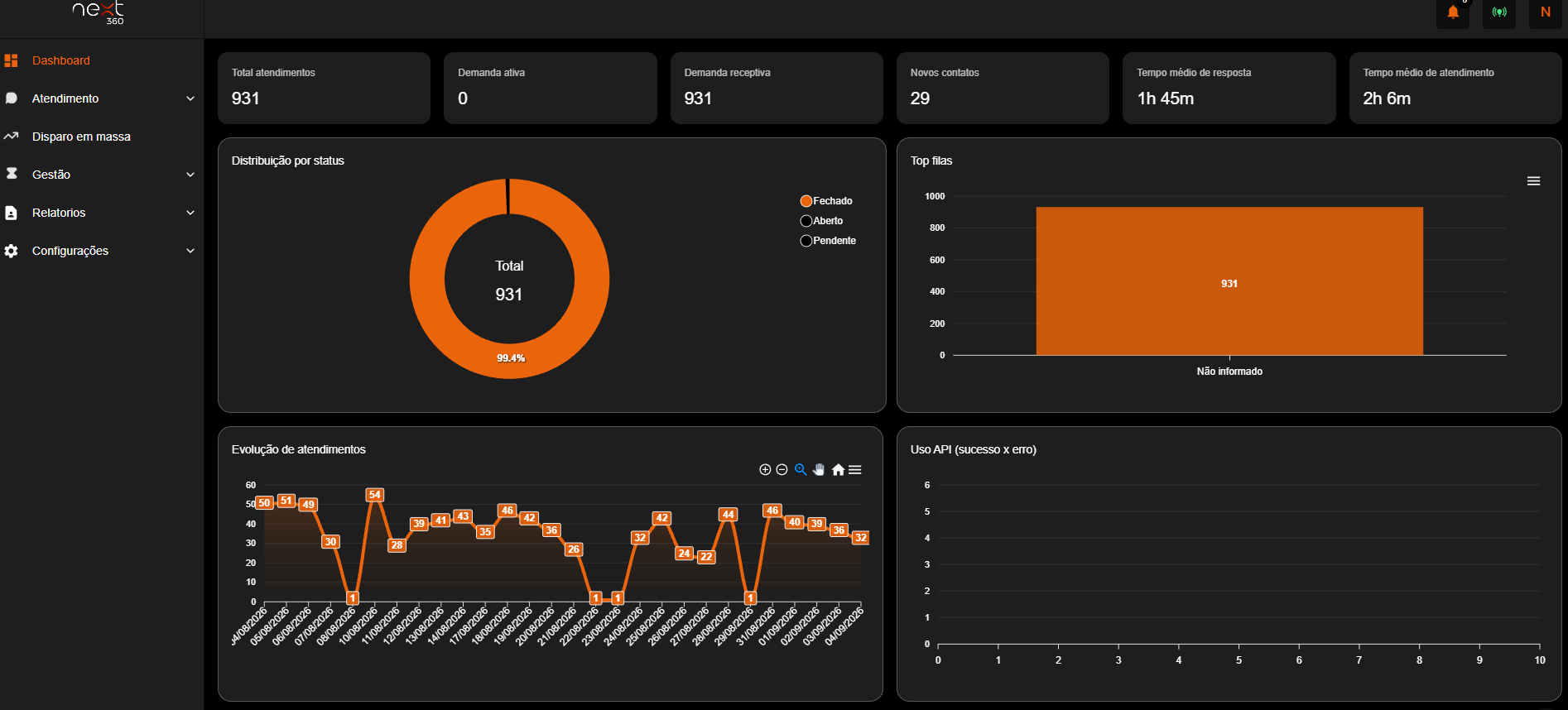Click the Tempo médio de resposta card
Screen dimensions: 1568x710
click(x=1229, y=88)
